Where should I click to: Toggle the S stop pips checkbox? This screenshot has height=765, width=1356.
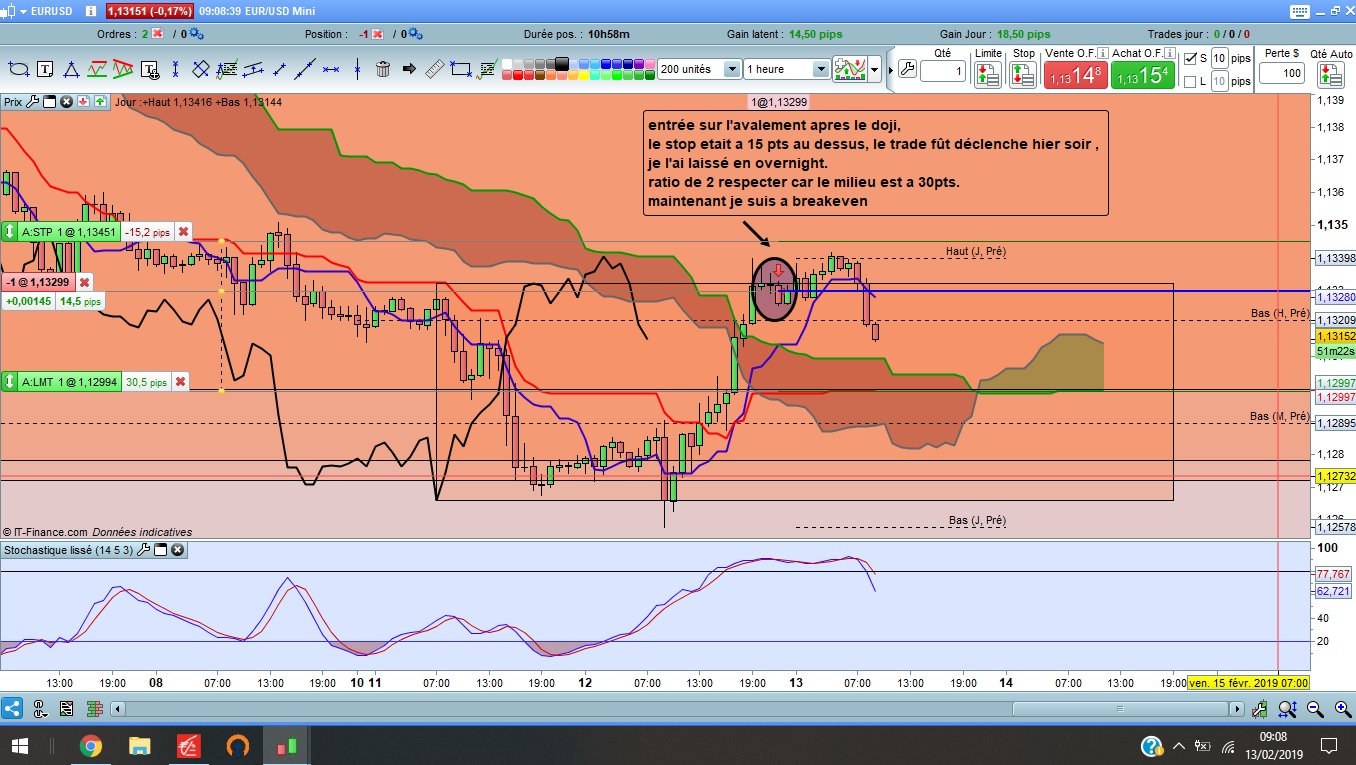click(x=1189, y=58)
